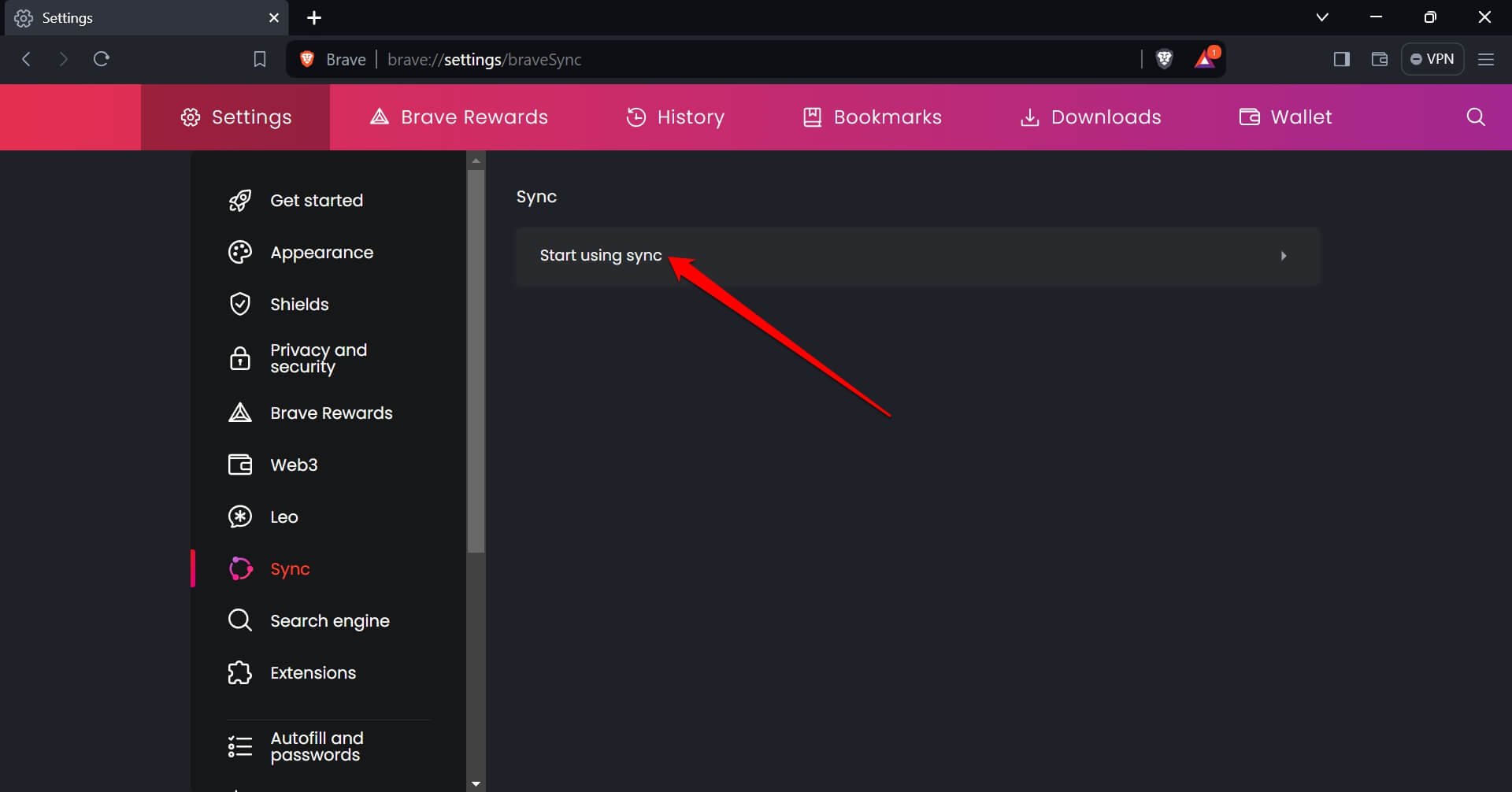Select Sync label in the sidebar
This screenshot has height=792, width=1512.
coord(290,569)
